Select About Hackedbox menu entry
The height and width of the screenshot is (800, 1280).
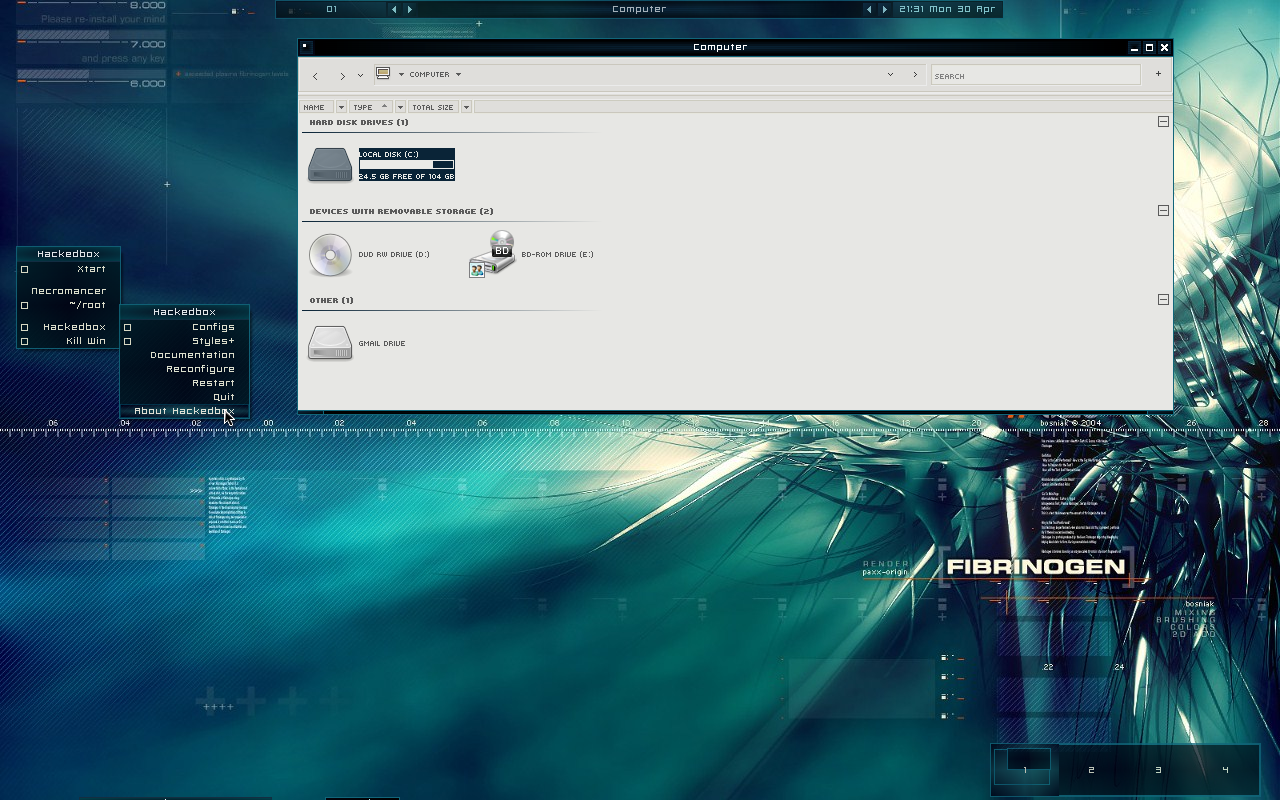pos(184,411)
